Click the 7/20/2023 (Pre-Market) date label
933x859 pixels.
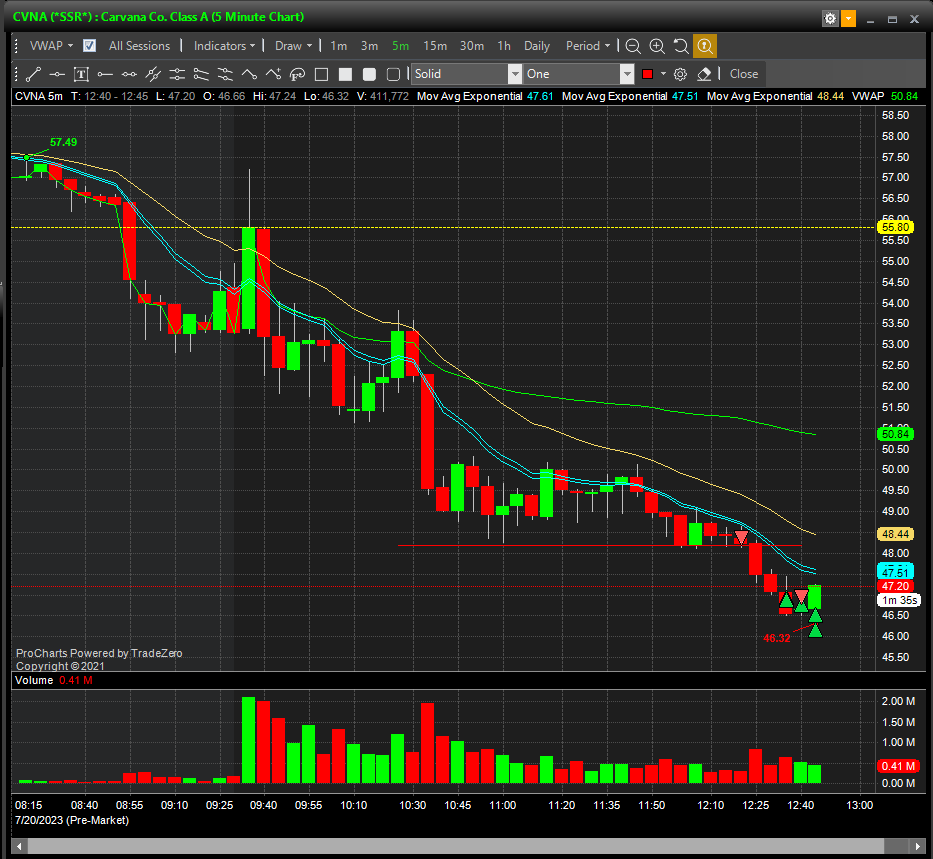[x=72, y=820]
